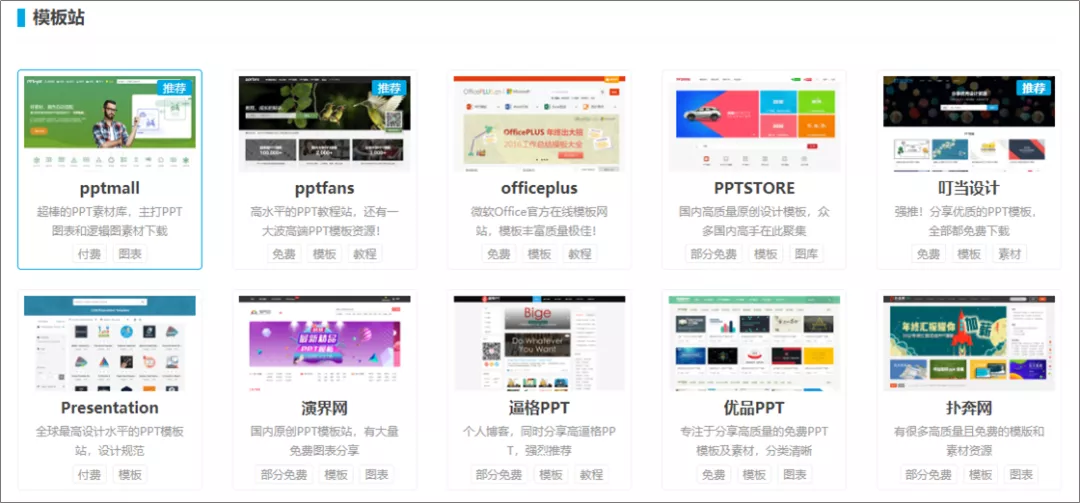Select the 部分免费 tag under 逼格PPT
This screenshot has height=503, width=1080.
[499, 475]
